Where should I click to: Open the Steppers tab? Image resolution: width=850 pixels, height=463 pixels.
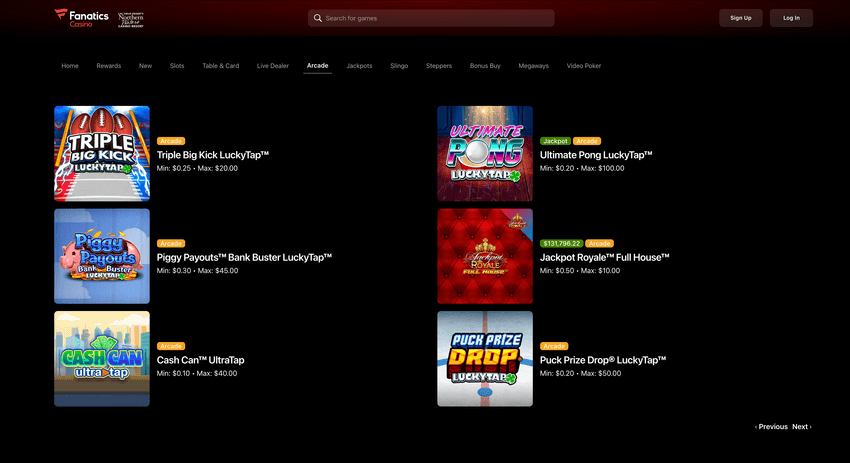[x=439, y=66]
